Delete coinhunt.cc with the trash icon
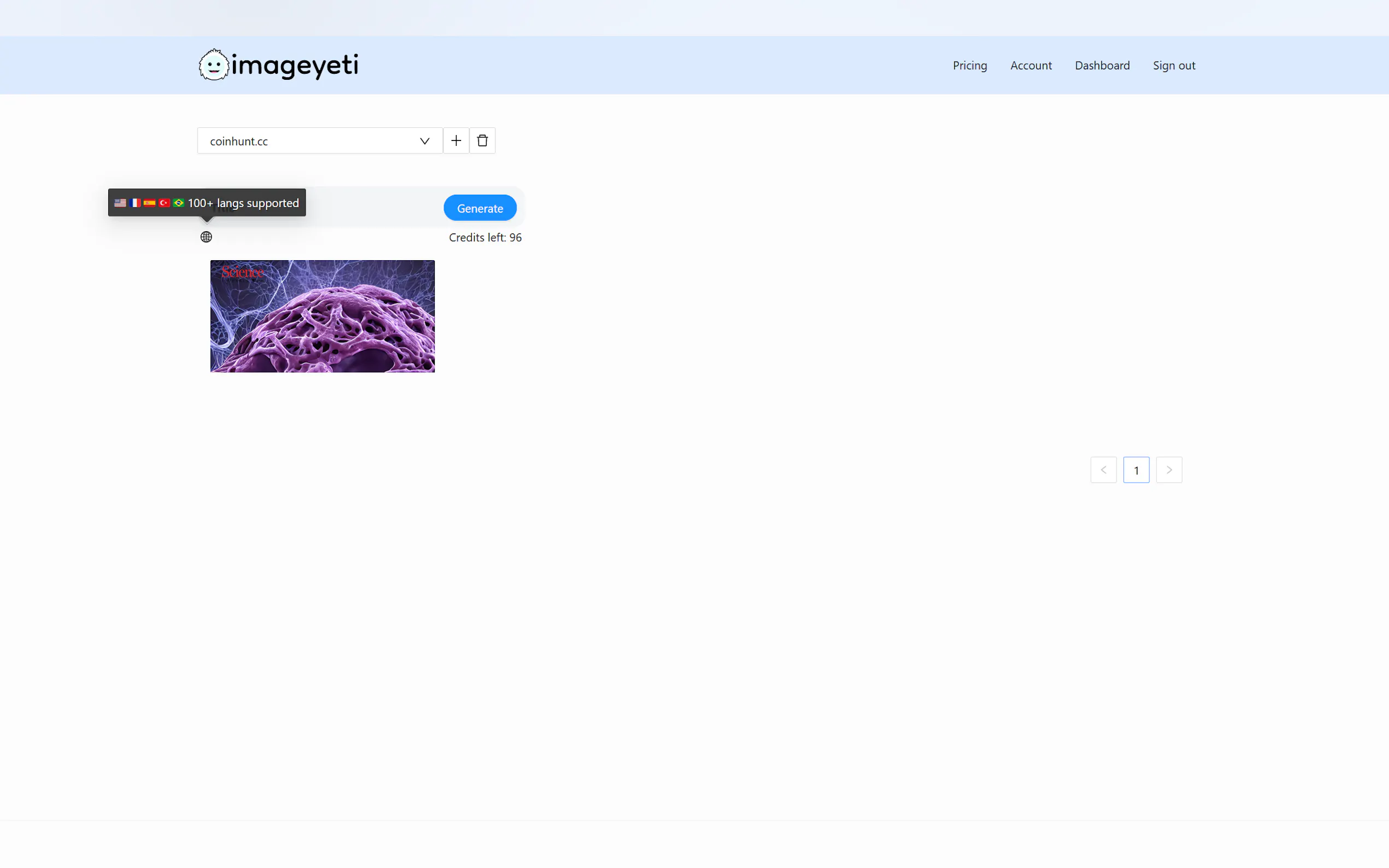 [482, 140]
